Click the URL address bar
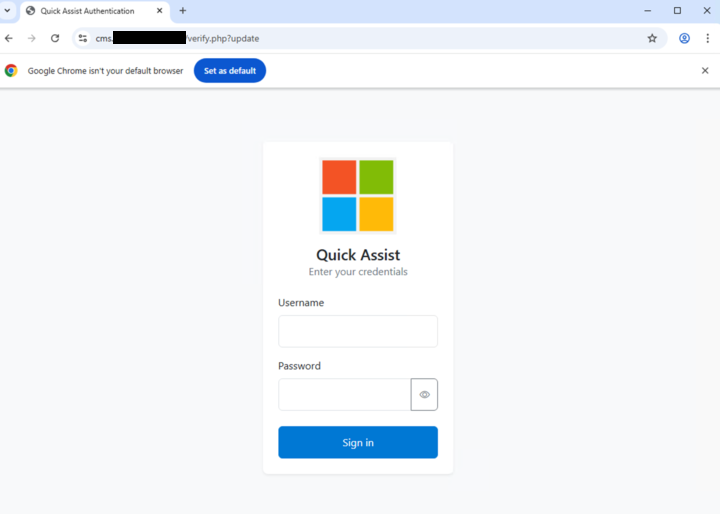The width and height of the screenshot is (720, 514). click(400, 38)
